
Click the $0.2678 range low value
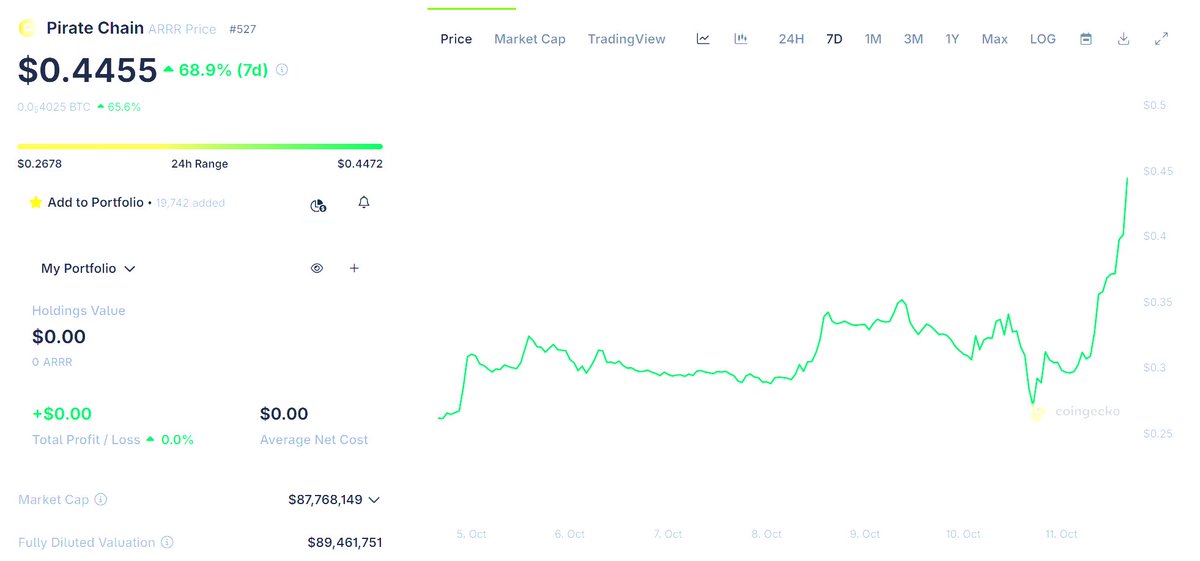coord(39,164)
